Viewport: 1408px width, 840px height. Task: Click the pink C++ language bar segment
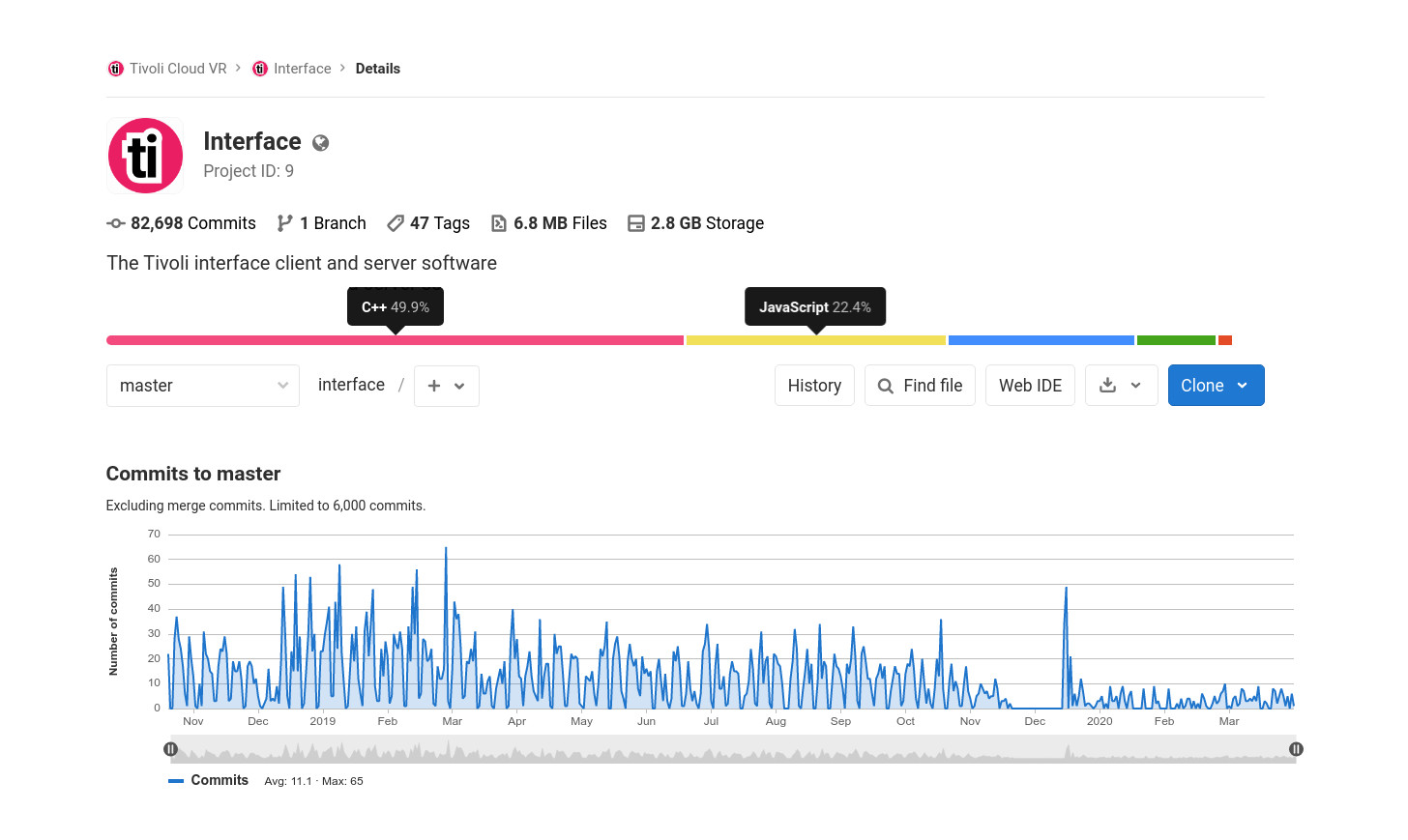pos(395,340)
